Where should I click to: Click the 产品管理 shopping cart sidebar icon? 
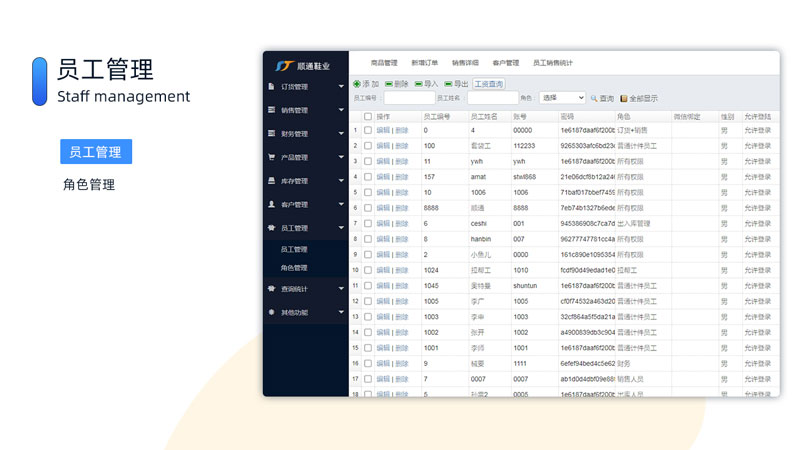(272, 157)
